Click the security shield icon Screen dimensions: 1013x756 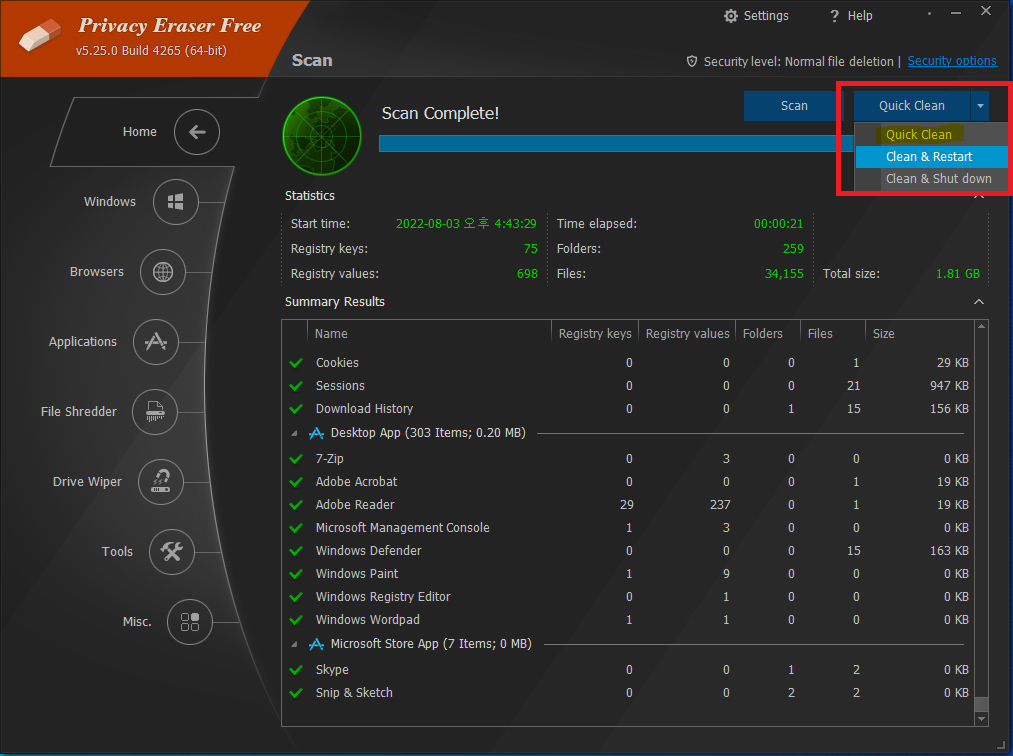(x=692, y=61)
